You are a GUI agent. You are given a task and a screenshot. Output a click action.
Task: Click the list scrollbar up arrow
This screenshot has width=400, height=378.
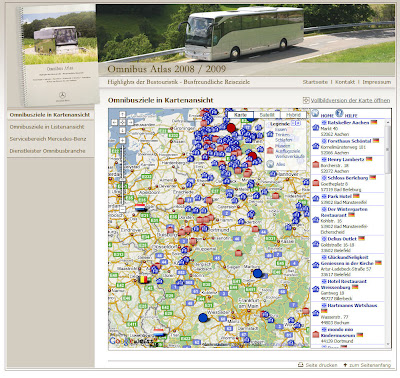coord(388,122)
